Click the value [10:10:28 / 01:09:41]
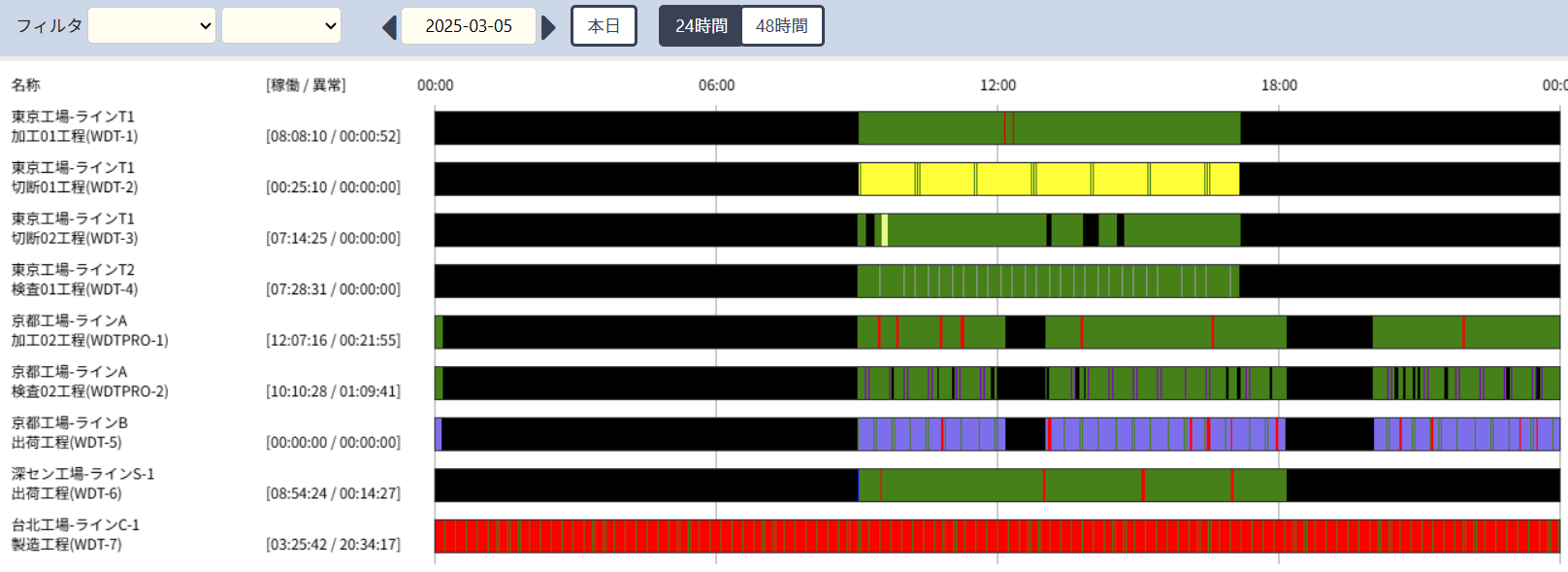This screenshot has width=1568, height=572. click(x=333, y=391)
